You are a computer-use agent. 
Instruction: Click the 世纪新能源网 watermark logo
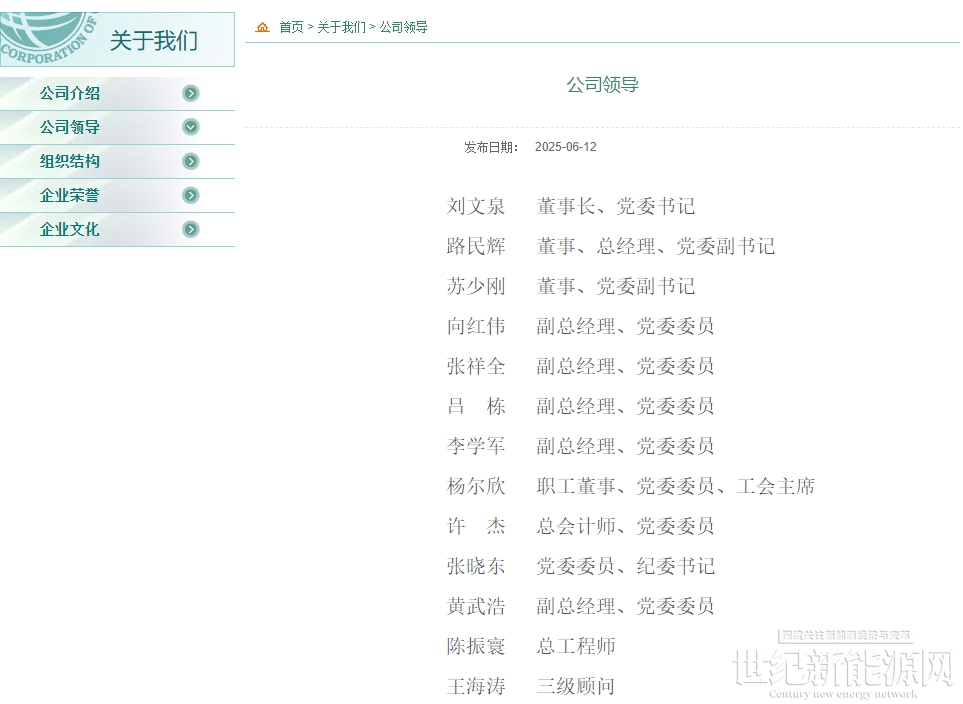point(844,665)
